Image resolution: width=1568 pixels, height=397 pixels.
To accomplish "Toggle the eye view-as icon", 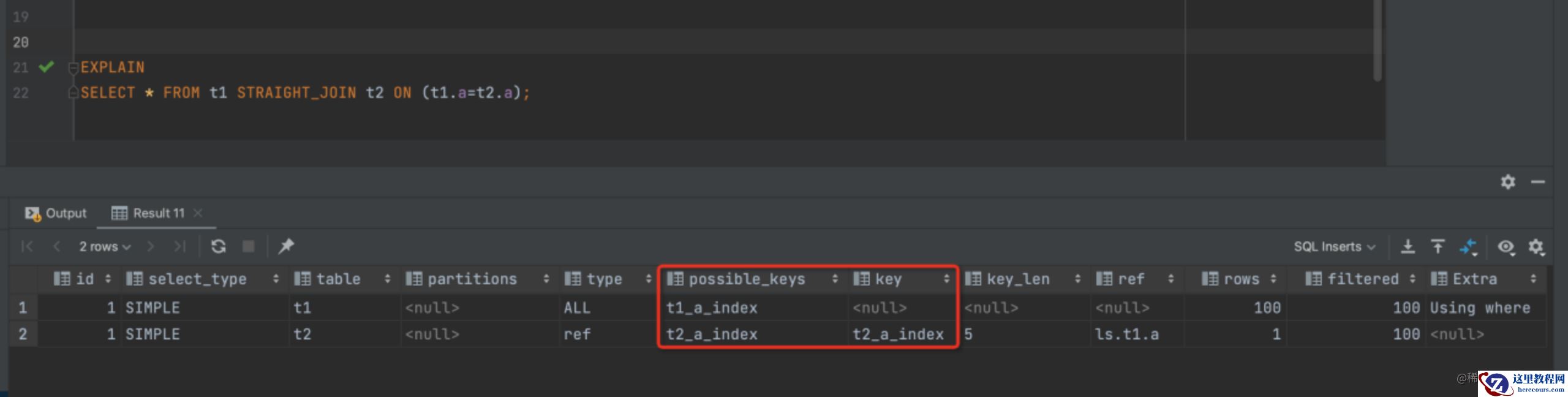I will click(1506, 247).
